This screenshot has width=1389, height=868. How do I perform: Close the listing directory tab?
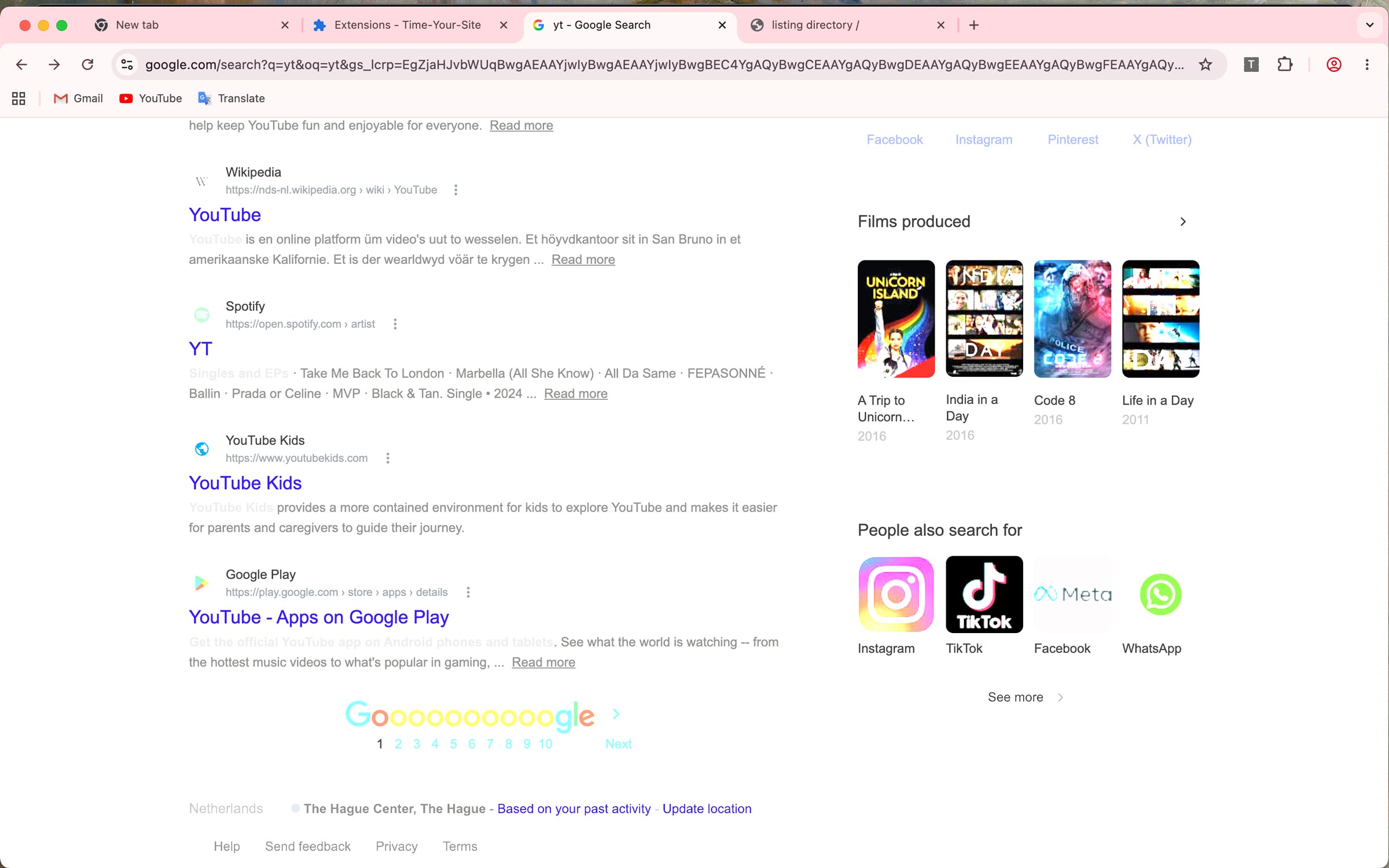coord(941,25)
